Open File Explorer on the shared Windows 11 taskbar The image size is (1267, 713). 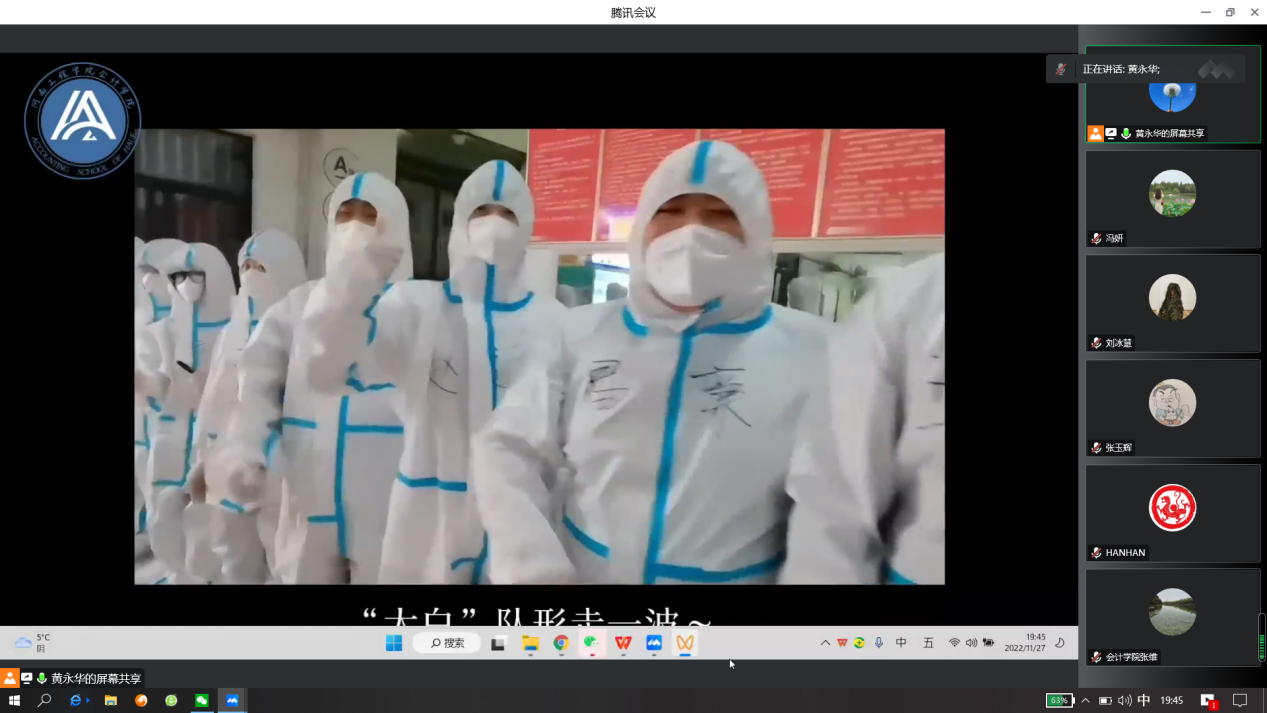[530, 643]
